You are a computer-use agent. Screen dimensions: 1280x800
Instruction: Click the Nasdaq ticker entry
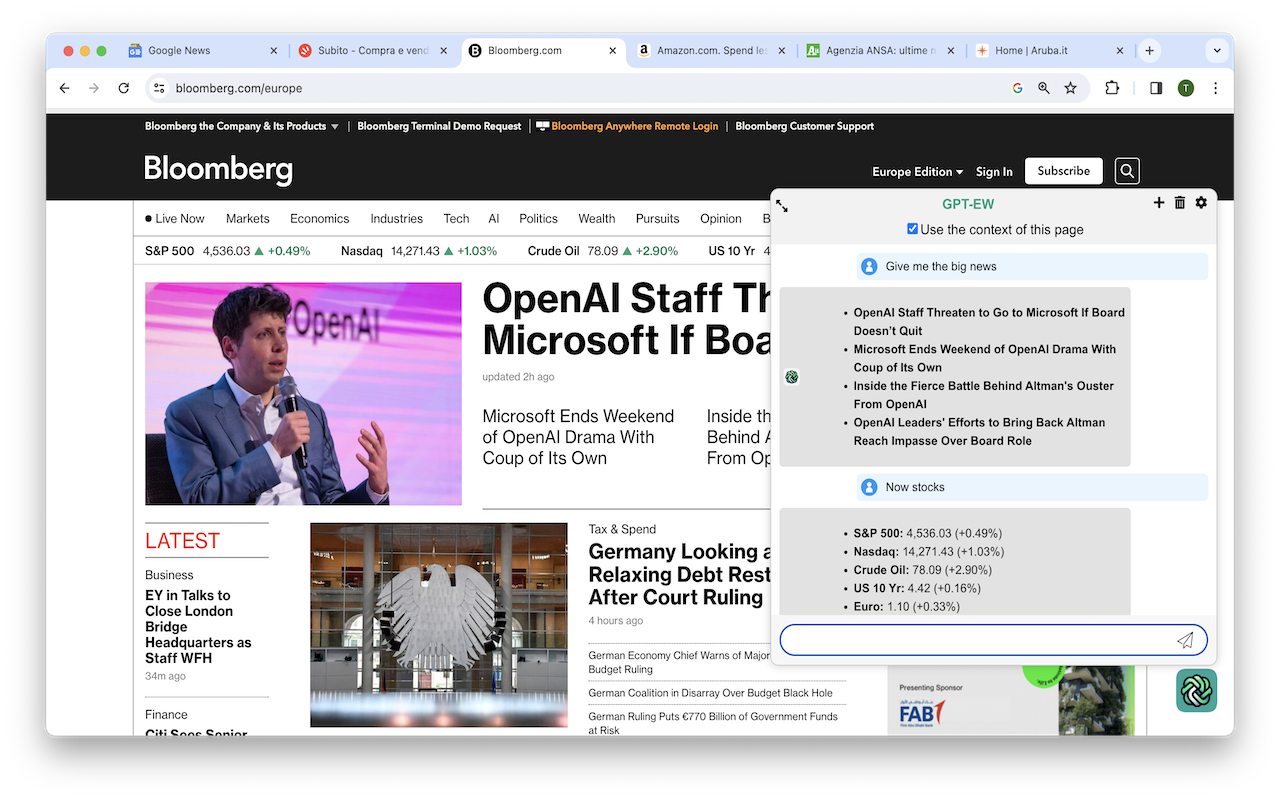pyautogui.click(x=419, y=251)
